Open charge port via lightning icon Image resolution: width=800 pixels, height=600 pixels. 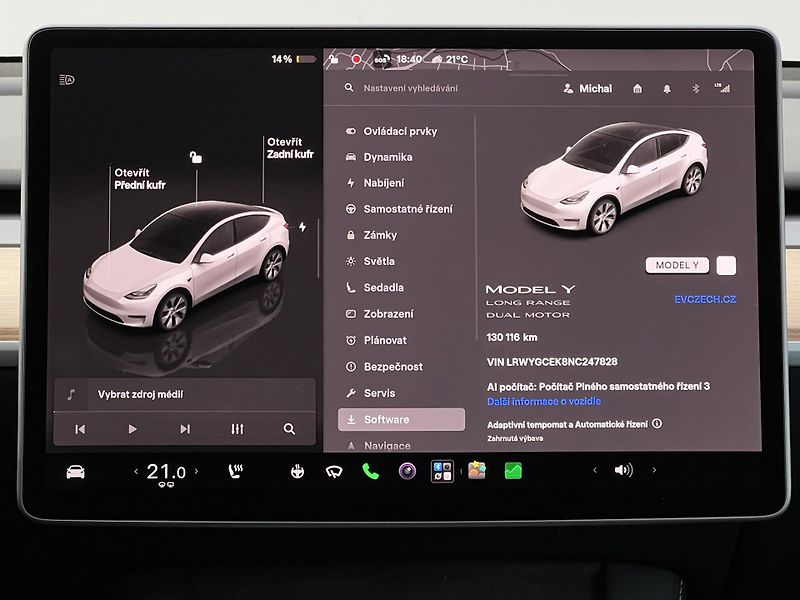pos(303,227)
